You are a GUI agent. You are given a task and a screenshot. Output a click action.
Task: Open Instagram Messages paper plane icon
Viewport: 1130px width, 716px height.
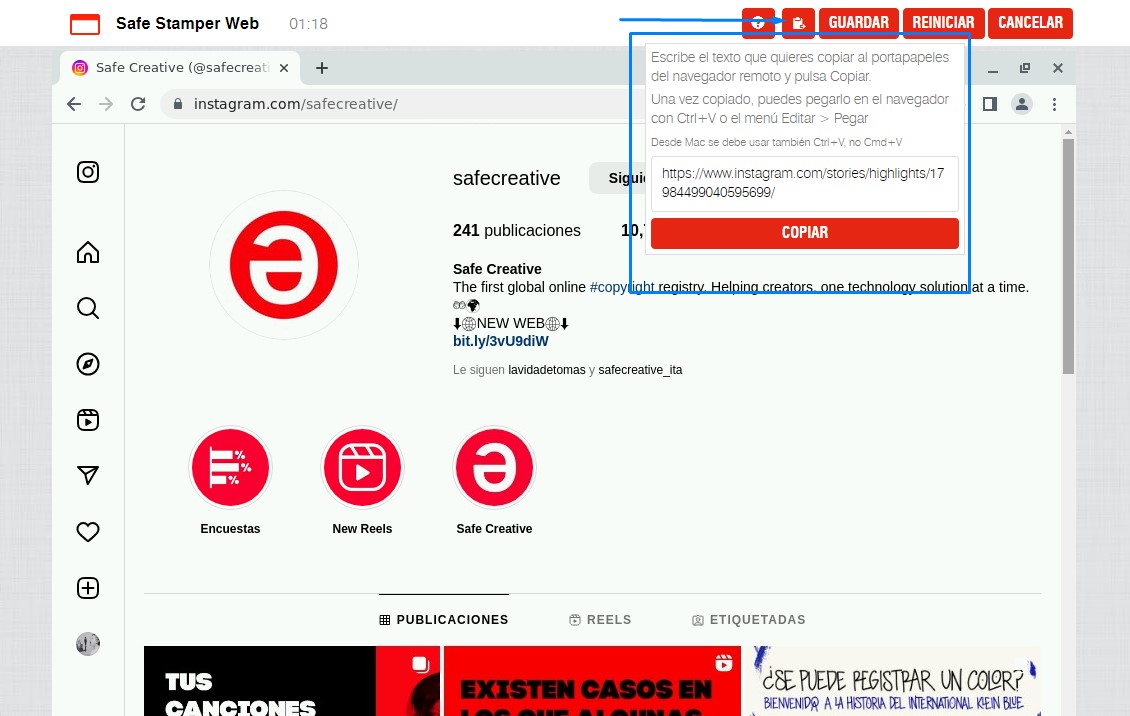pyautogui.click(x=88, y=475)
